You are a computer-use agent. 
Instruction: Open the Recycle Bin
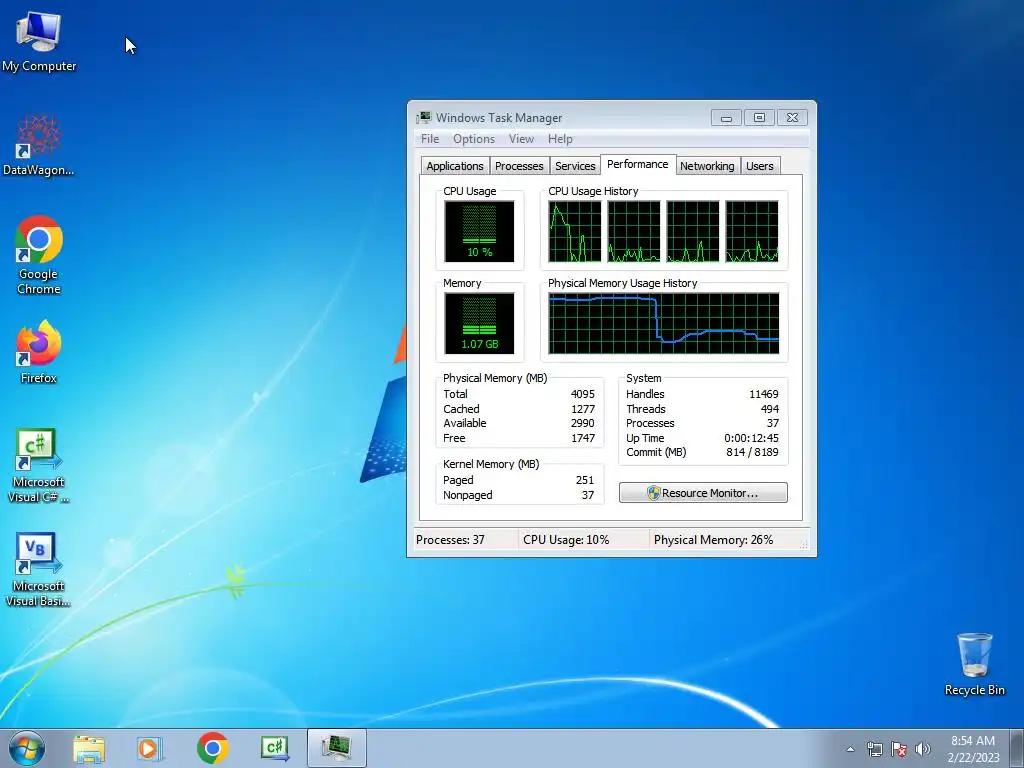(974, 664)
